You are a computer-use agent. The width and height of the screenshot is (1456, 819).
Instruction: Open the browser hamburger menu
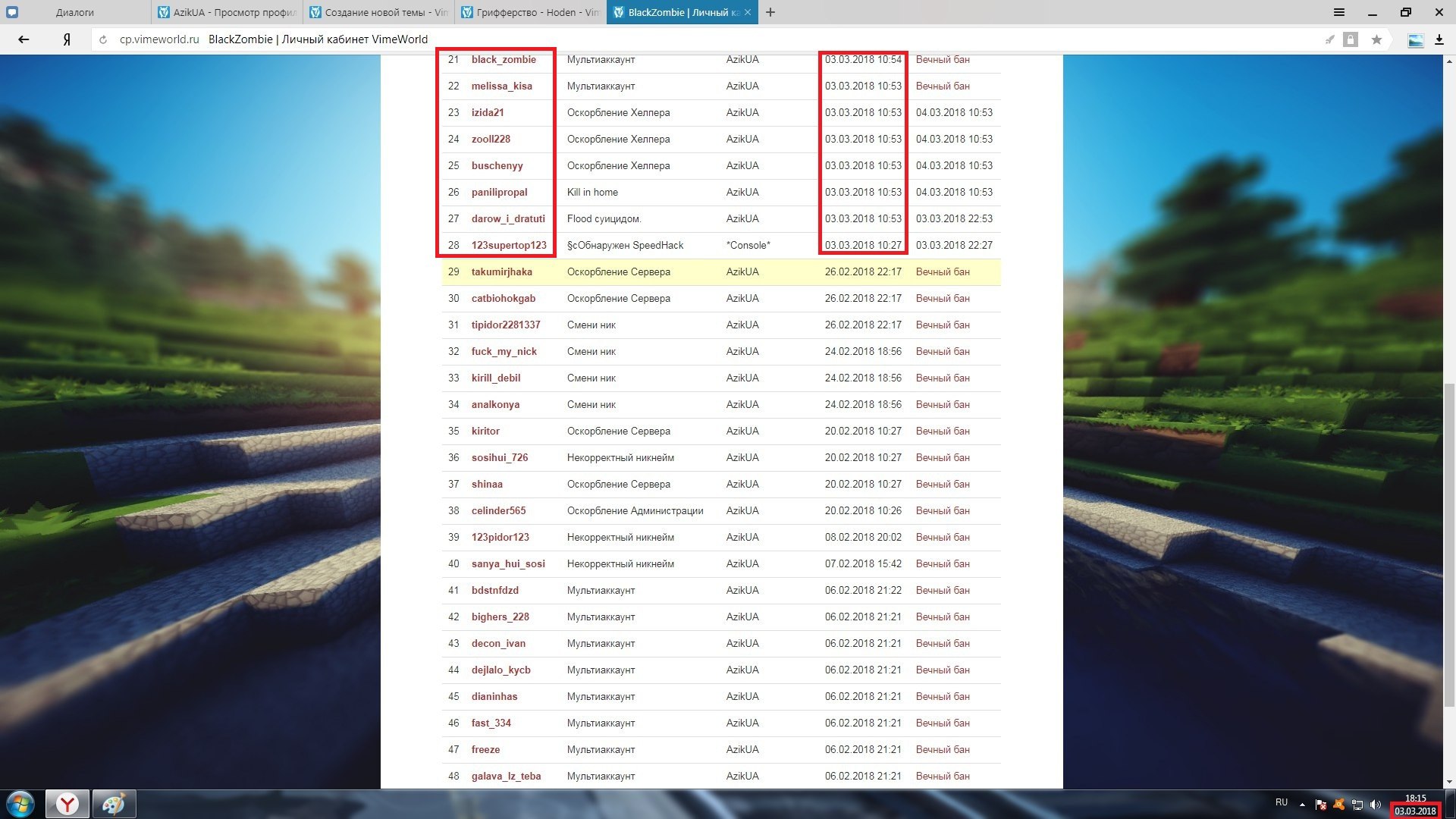(1339, 12)
